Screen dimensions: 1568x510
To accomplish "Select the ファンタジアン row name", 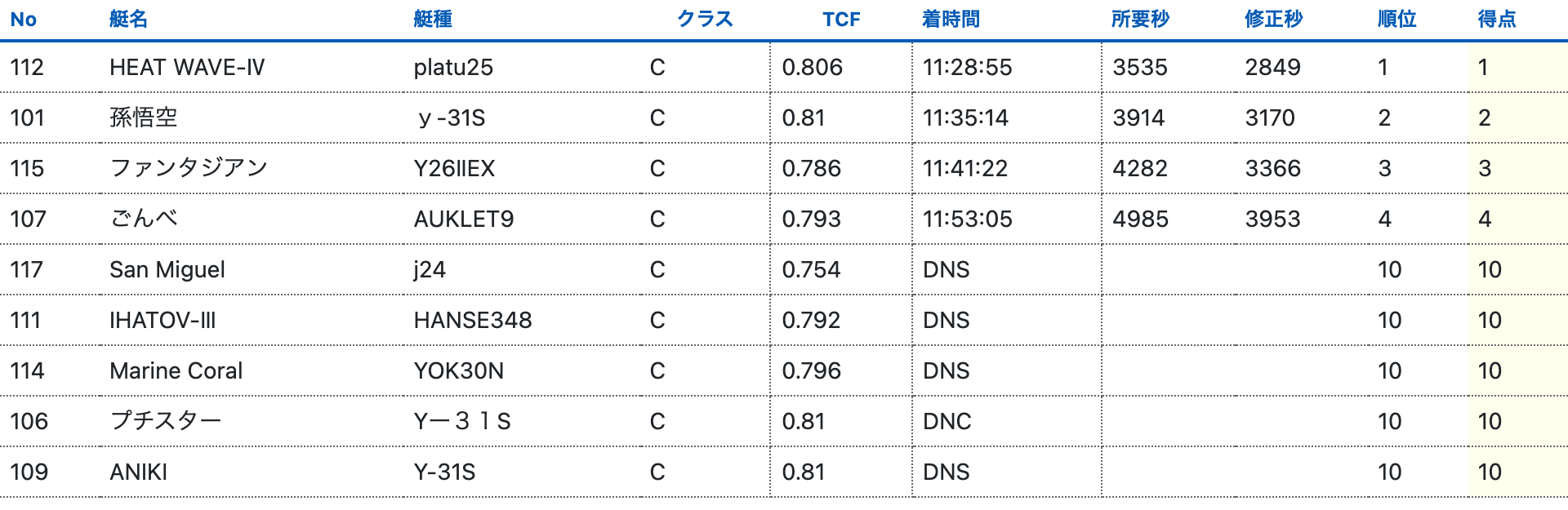I will (189, 168).
